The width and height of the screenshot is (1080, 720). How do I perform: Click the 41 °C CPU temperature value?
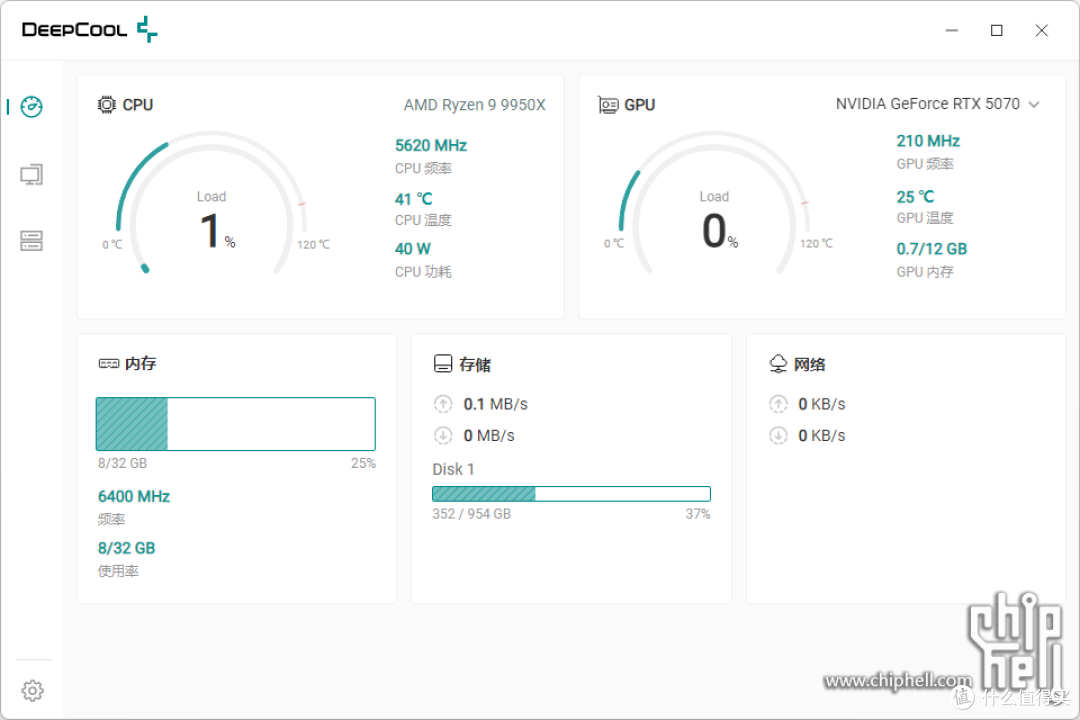coord(413,199)
